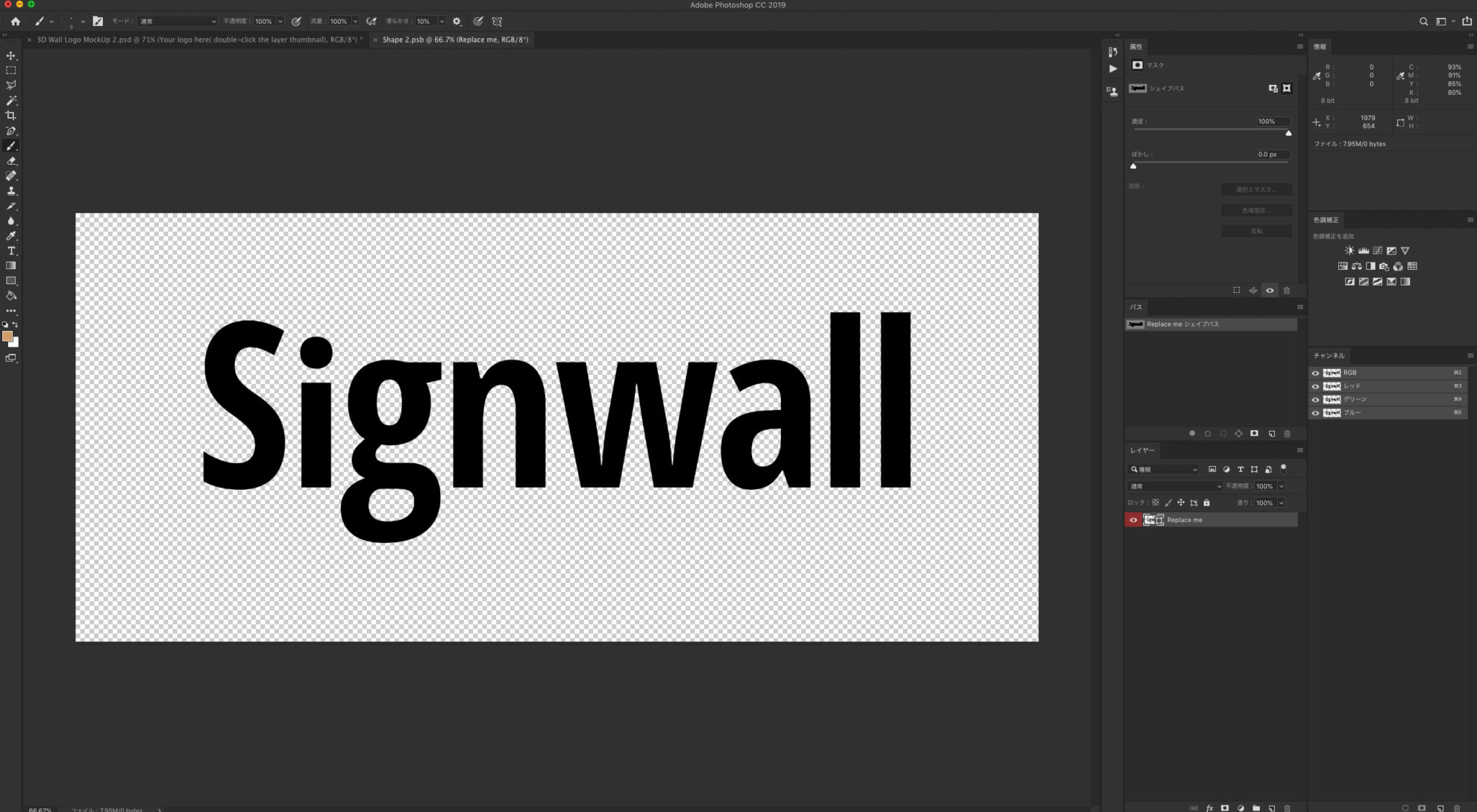1477x812 pixels.
Task: Adjust the mask density slider handle
Action: [1288, 133]
